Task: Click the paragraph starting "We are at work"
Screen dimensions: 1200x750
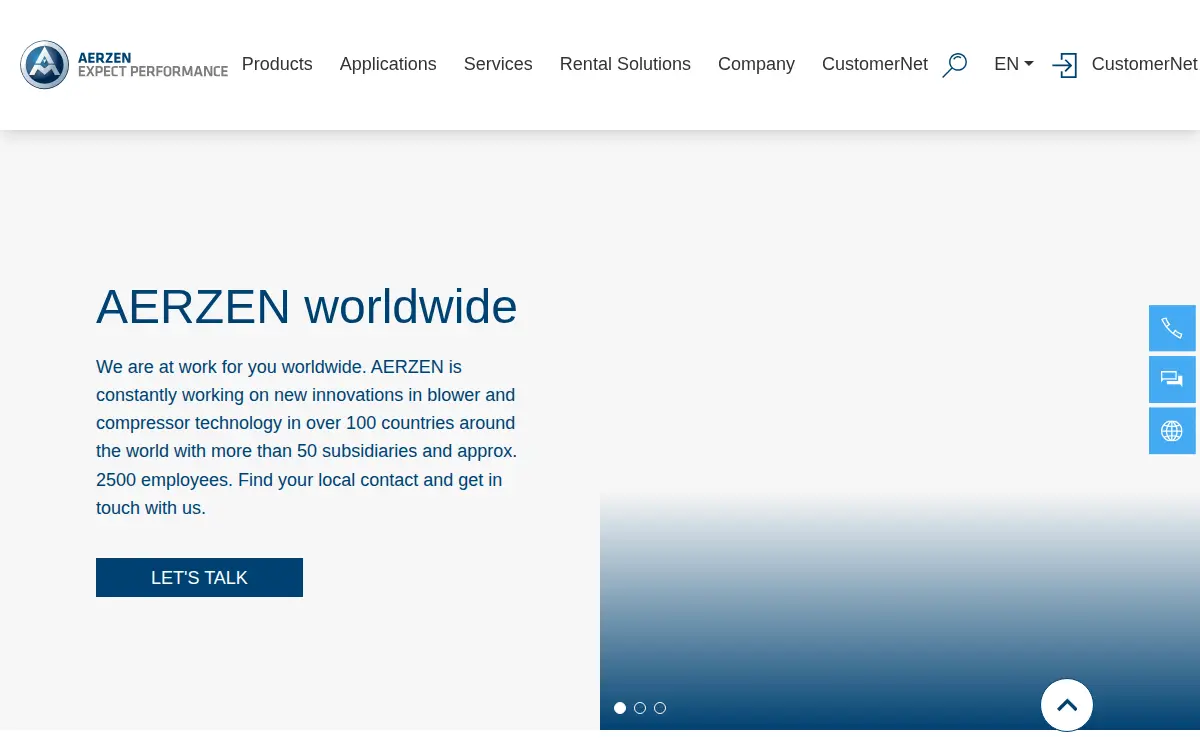Action: 307,437
